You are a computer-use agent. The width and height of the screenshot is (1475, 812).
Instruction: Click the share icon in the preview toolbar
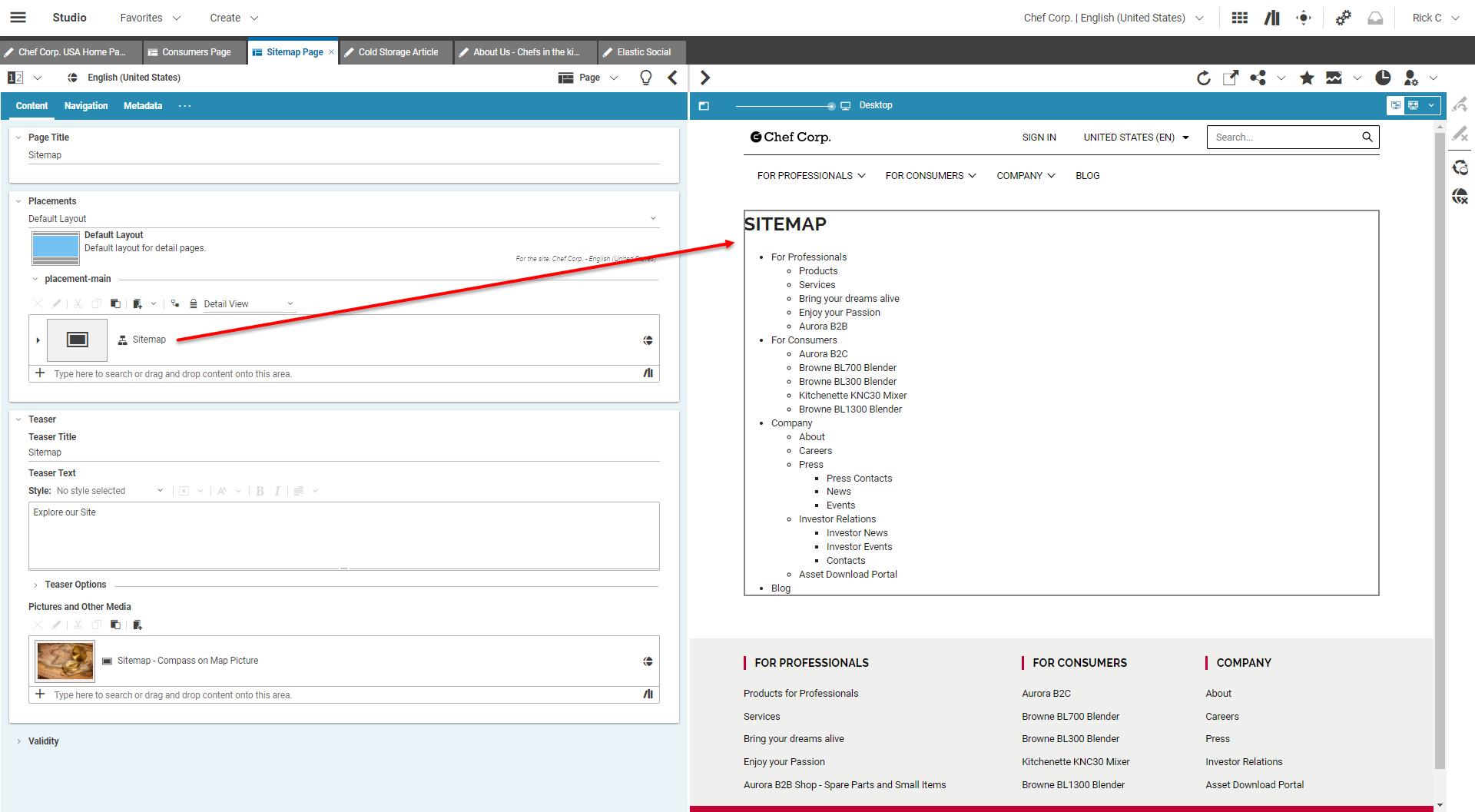(1258, 78)
